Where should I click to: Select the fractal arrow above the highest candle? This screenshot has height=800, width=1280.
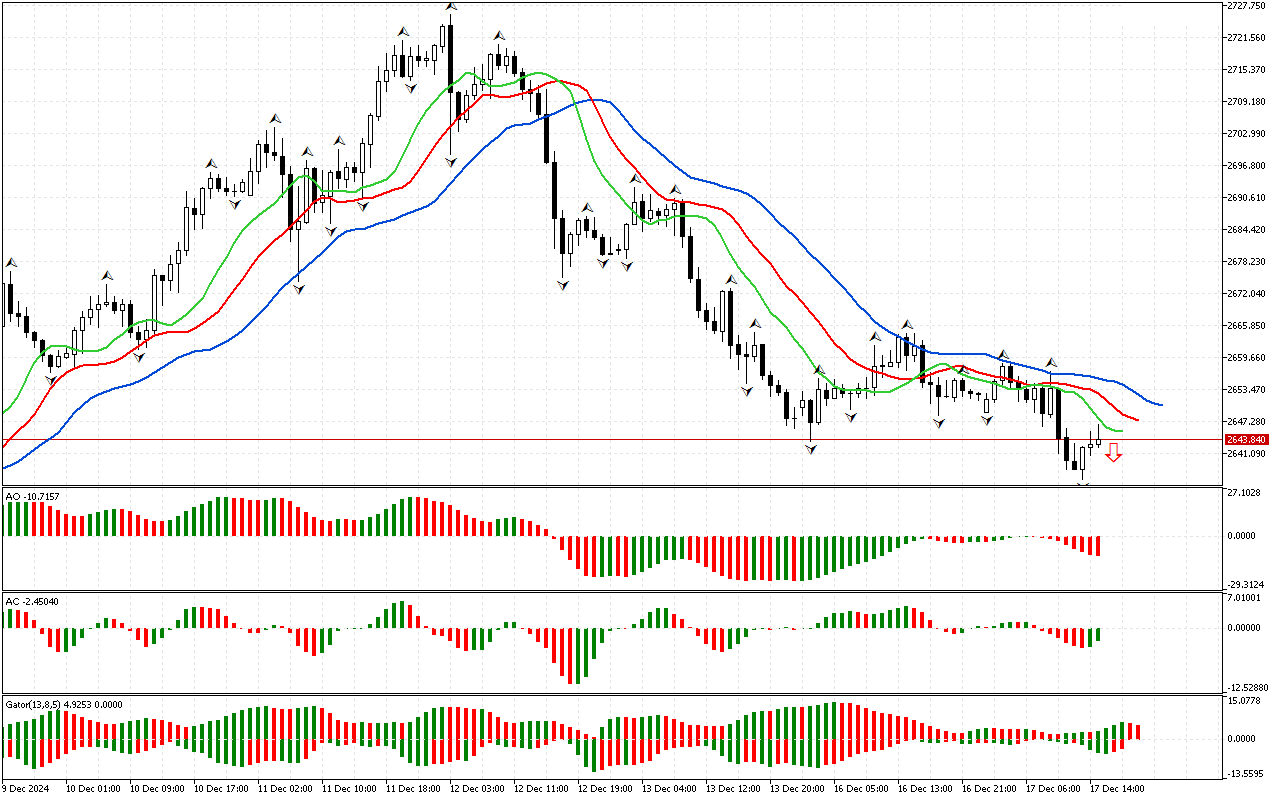coord(451,7)
